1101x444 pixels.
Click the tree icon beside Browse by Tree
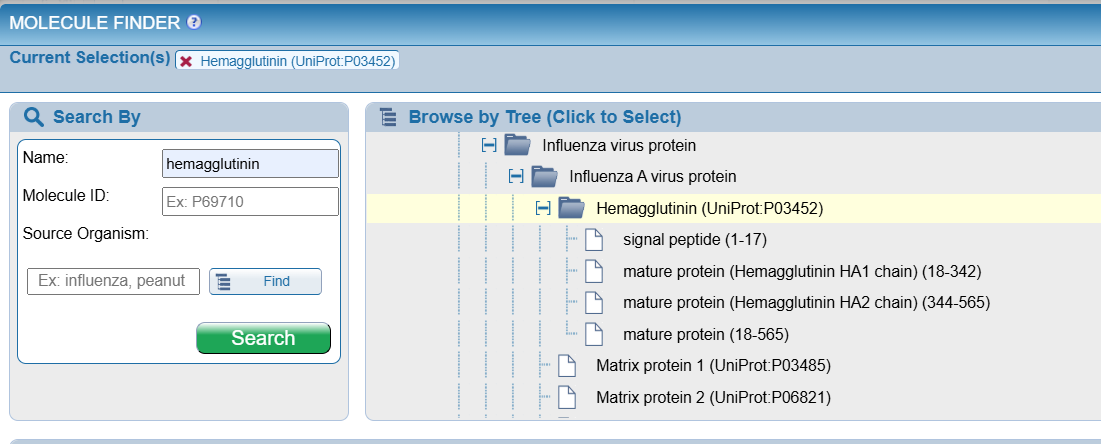[x=389, y=118]
